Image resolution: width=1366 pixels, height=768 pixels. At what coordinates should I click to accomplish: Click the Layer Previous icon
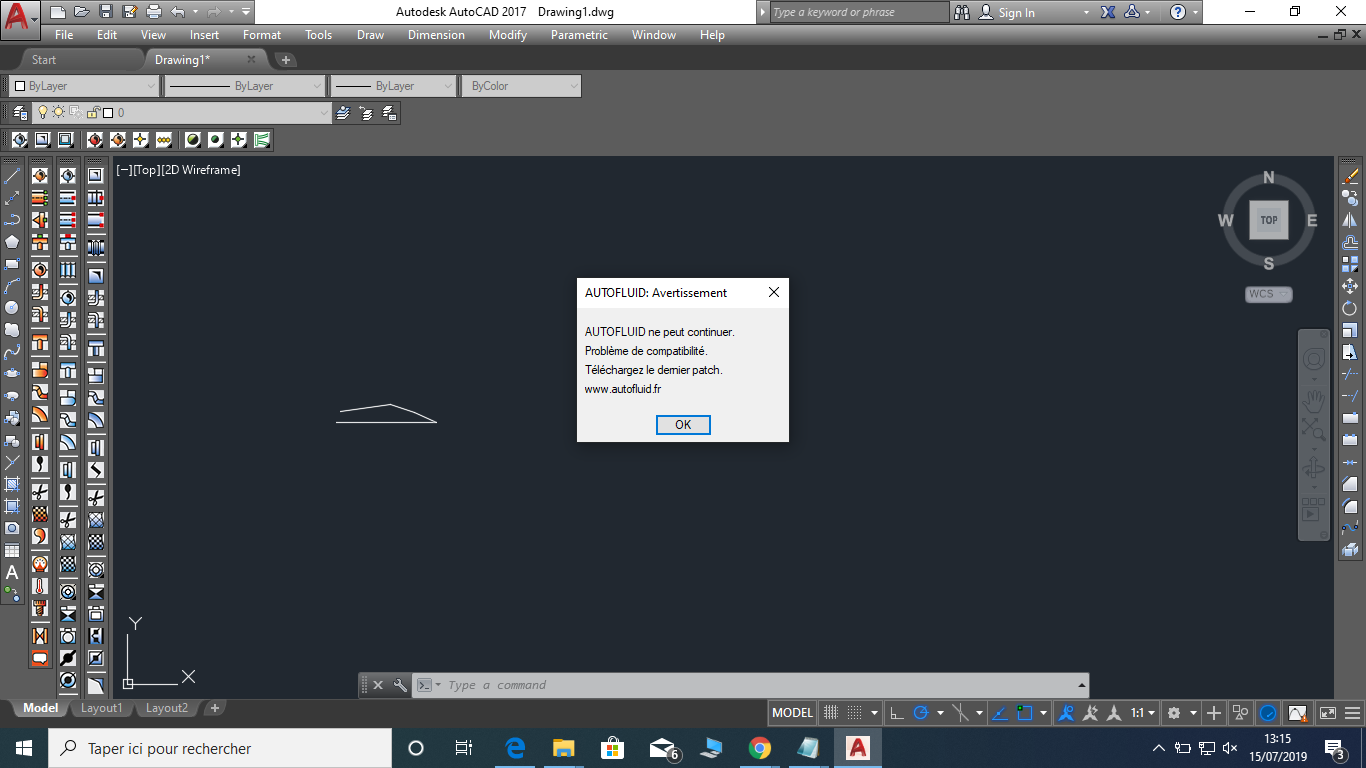click(x=366, y=113)
